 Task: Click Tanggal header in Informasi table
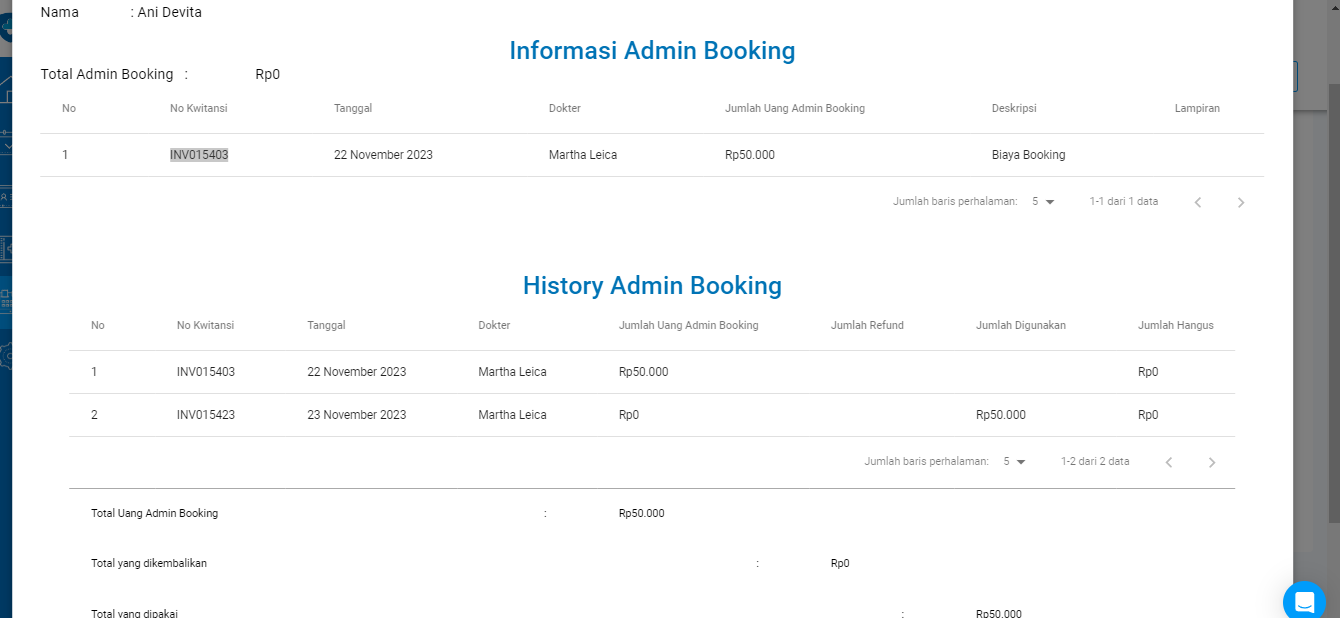(x=353, y=108)
